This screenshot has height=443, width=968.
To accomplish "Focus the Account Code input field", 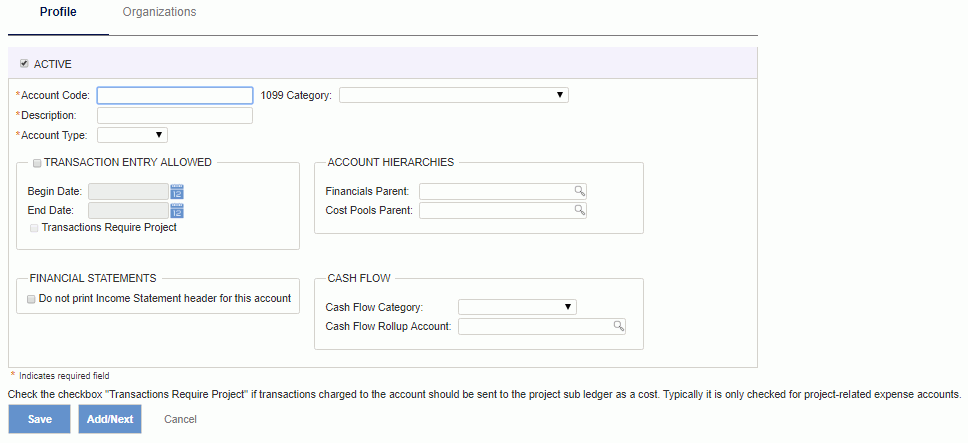I will 175,95.
